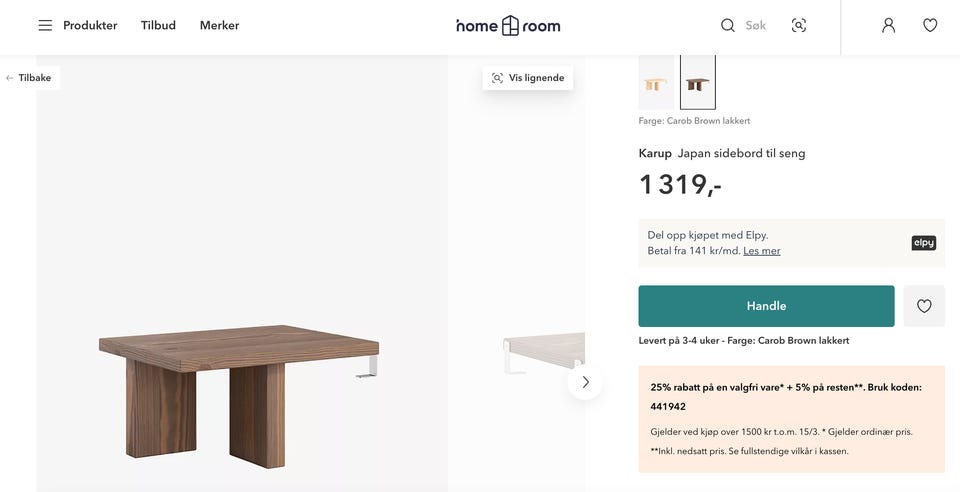The image size is (960, 492).
Task: Select the Carob Brown color swatch
Action: pyautogui.click(x=698, y=84)
